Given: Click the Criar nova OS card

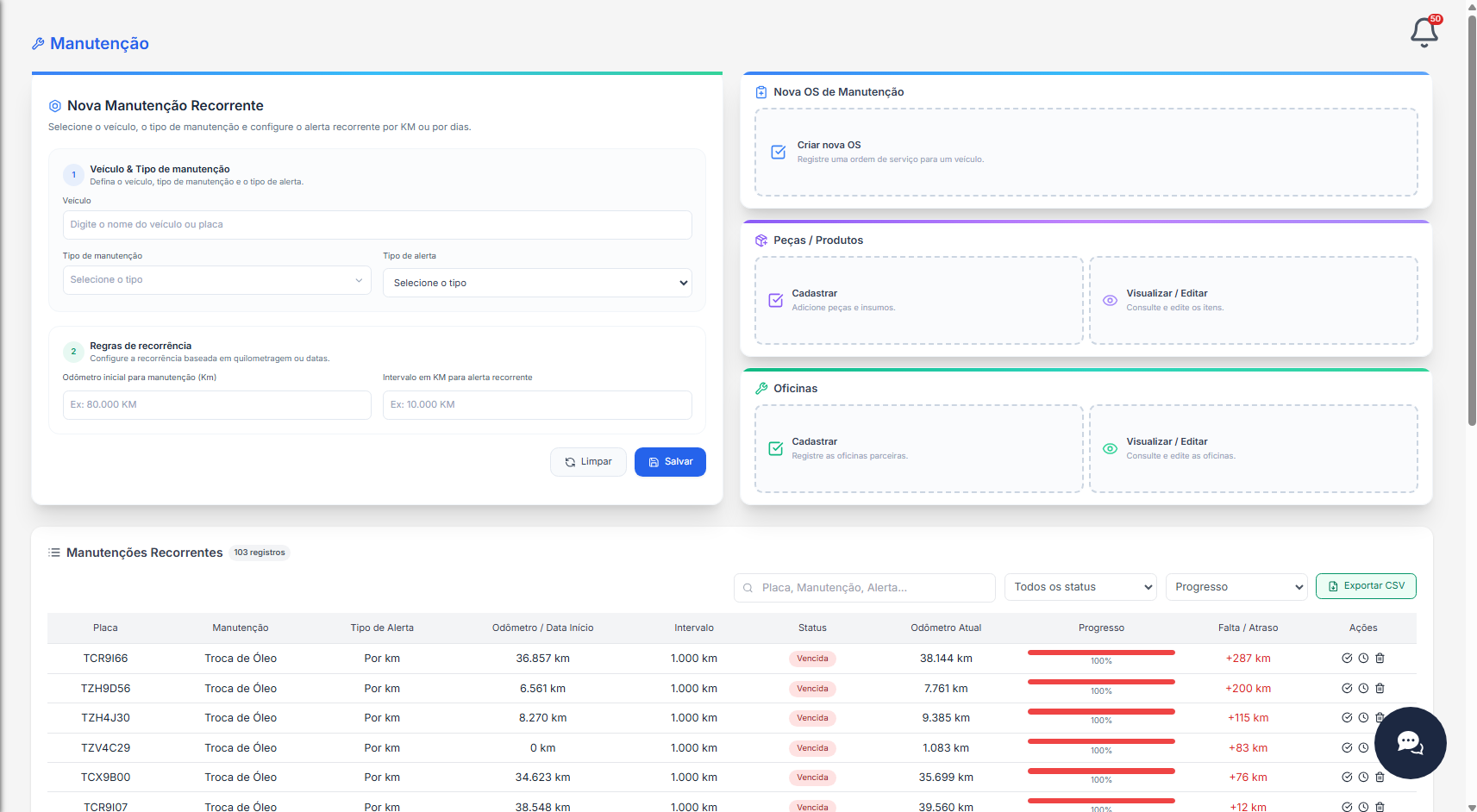Looking at the screenshot, I should coord(1086,153).
